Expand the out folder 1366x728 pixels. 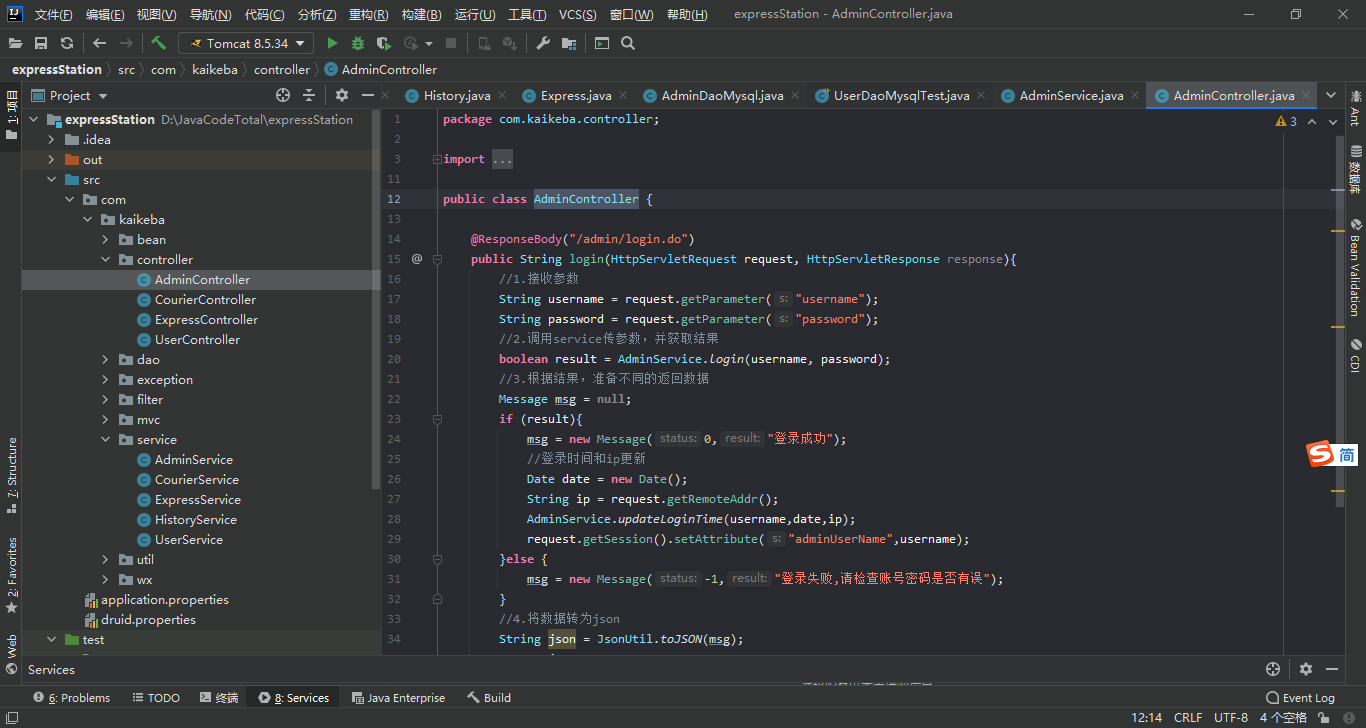click(52, 159)
